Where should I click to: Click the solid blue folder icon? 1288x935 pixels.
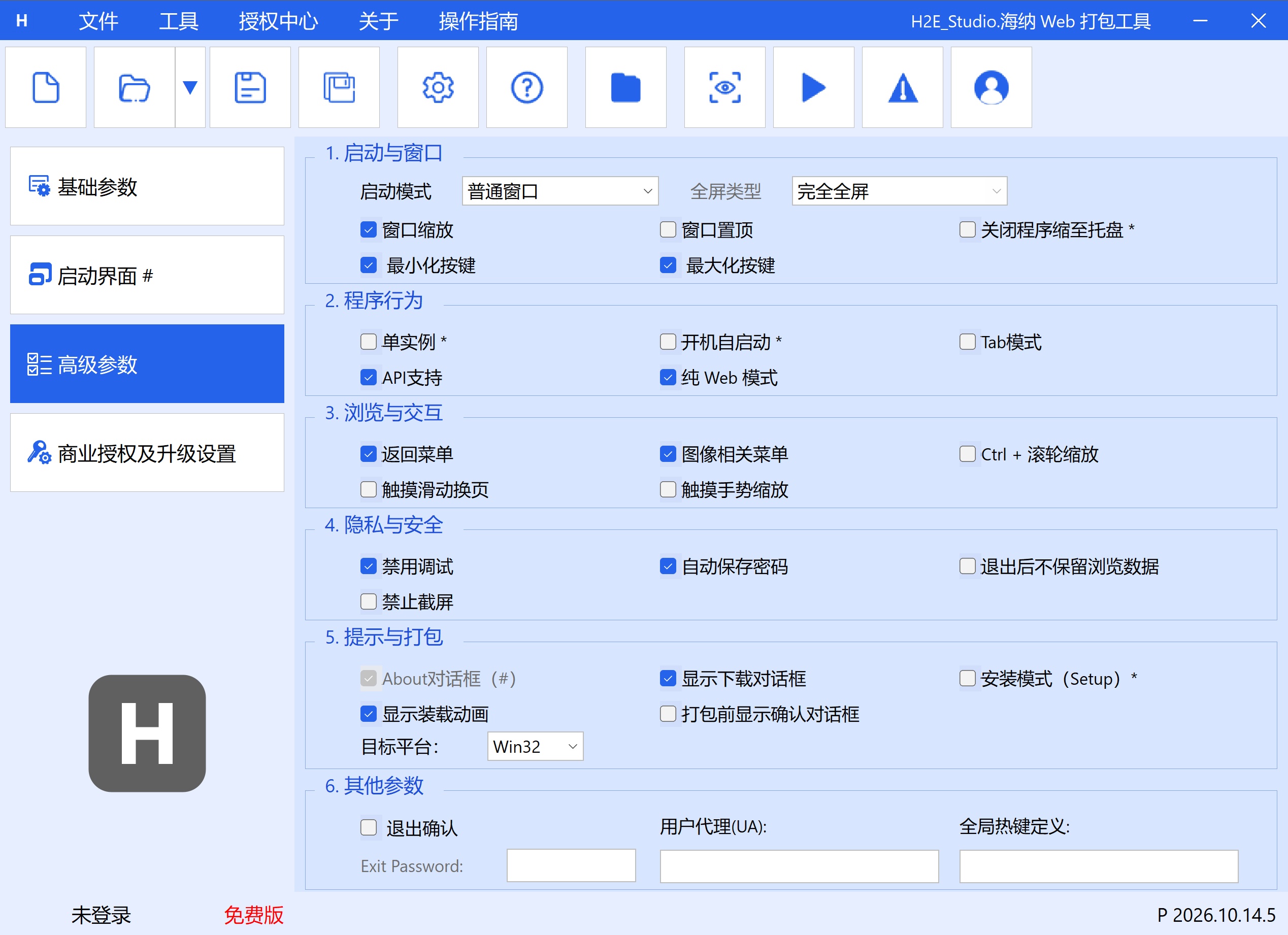click(x=625, y=87)
